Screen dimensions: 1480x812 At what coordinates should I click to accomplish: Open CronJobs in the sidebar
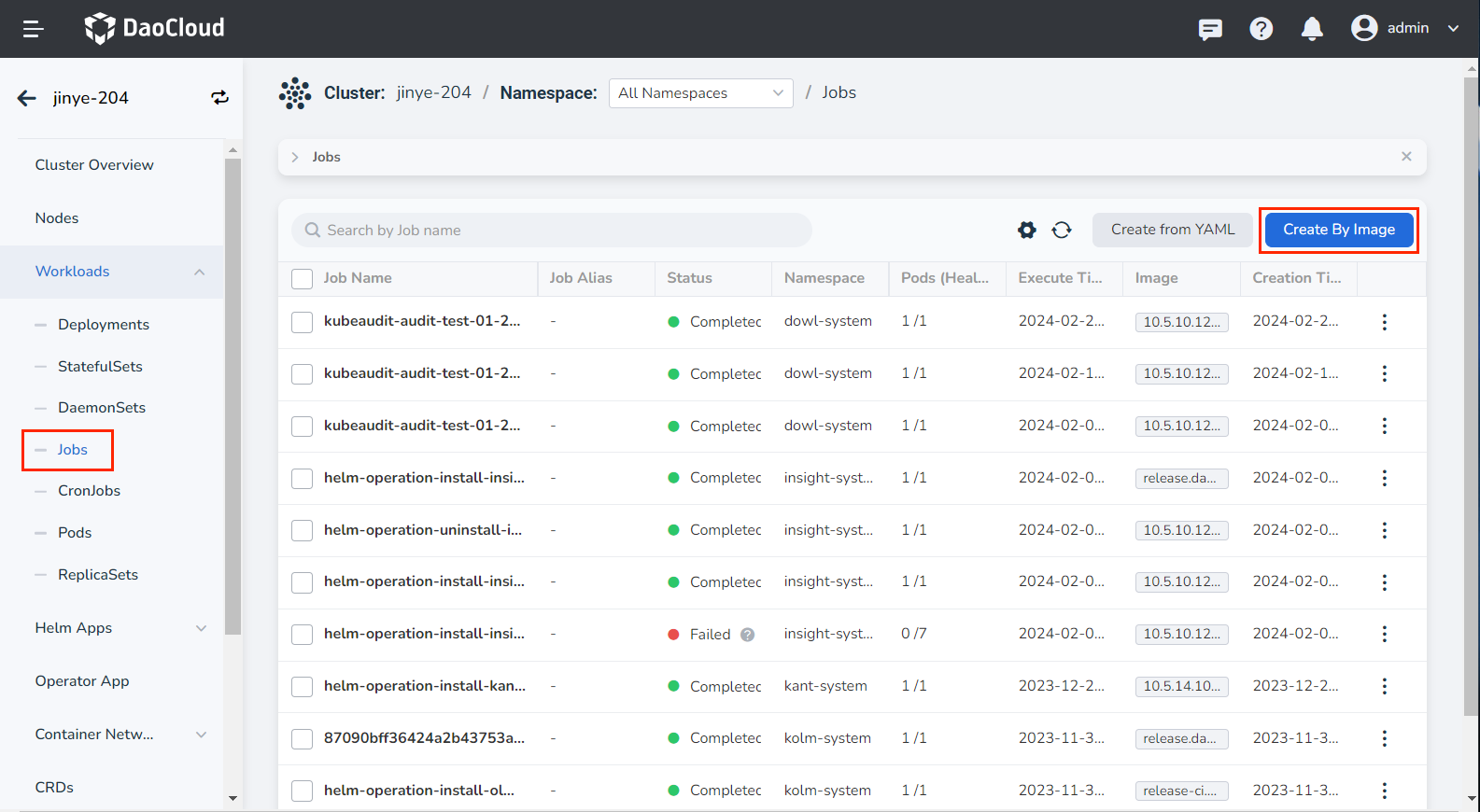[x=89, y=491]
